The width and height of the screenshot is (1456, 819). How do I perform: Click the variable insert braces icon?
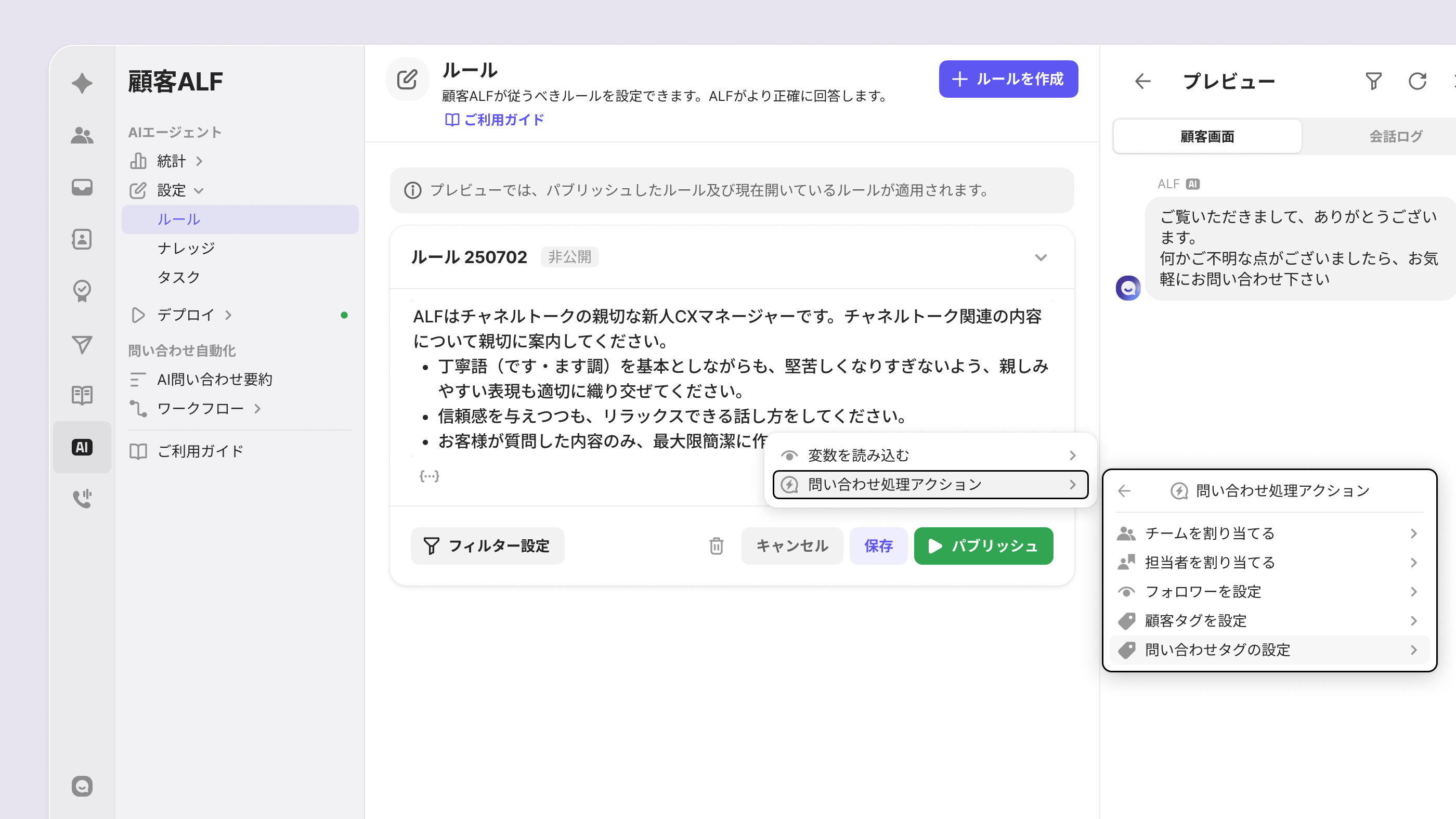429,476
